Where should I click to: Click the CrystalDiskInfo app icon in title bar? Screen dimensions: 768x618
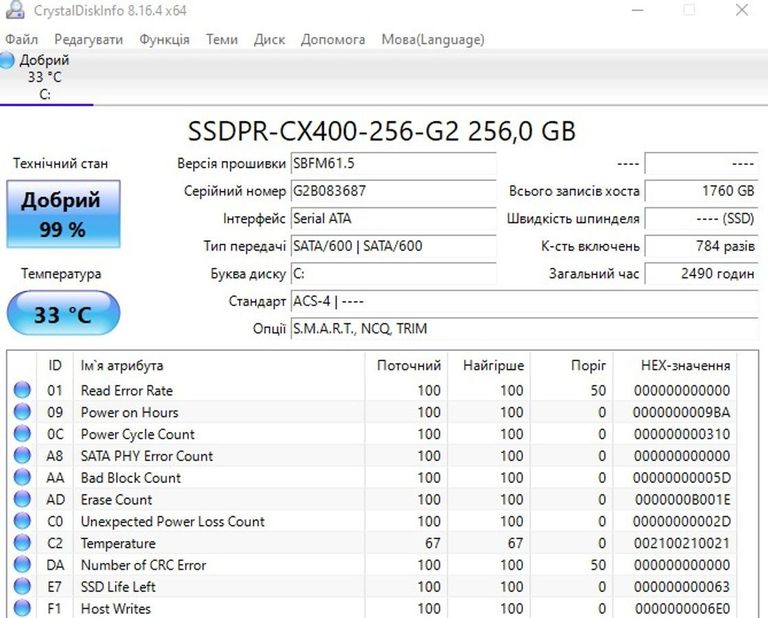[x=15, y=10]
